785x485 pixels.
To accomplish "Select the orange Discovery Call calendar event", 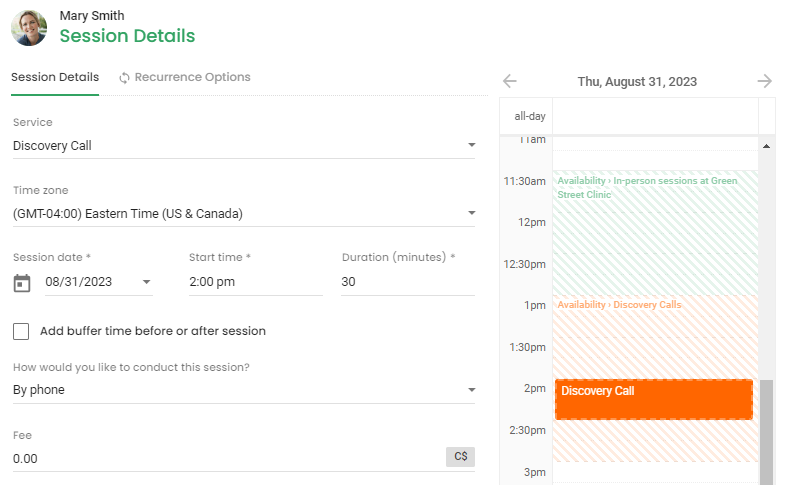I will tap(654, 399).
